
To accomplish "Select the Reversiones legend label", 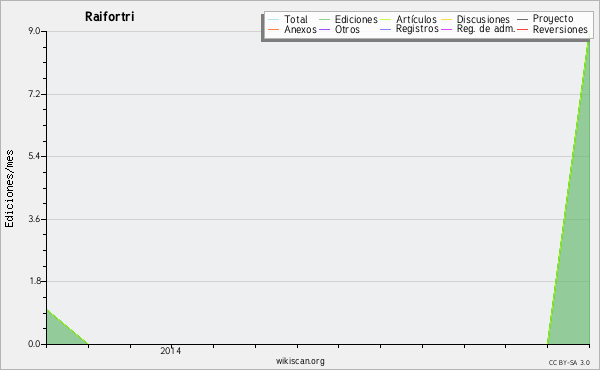I will (560, 29).
